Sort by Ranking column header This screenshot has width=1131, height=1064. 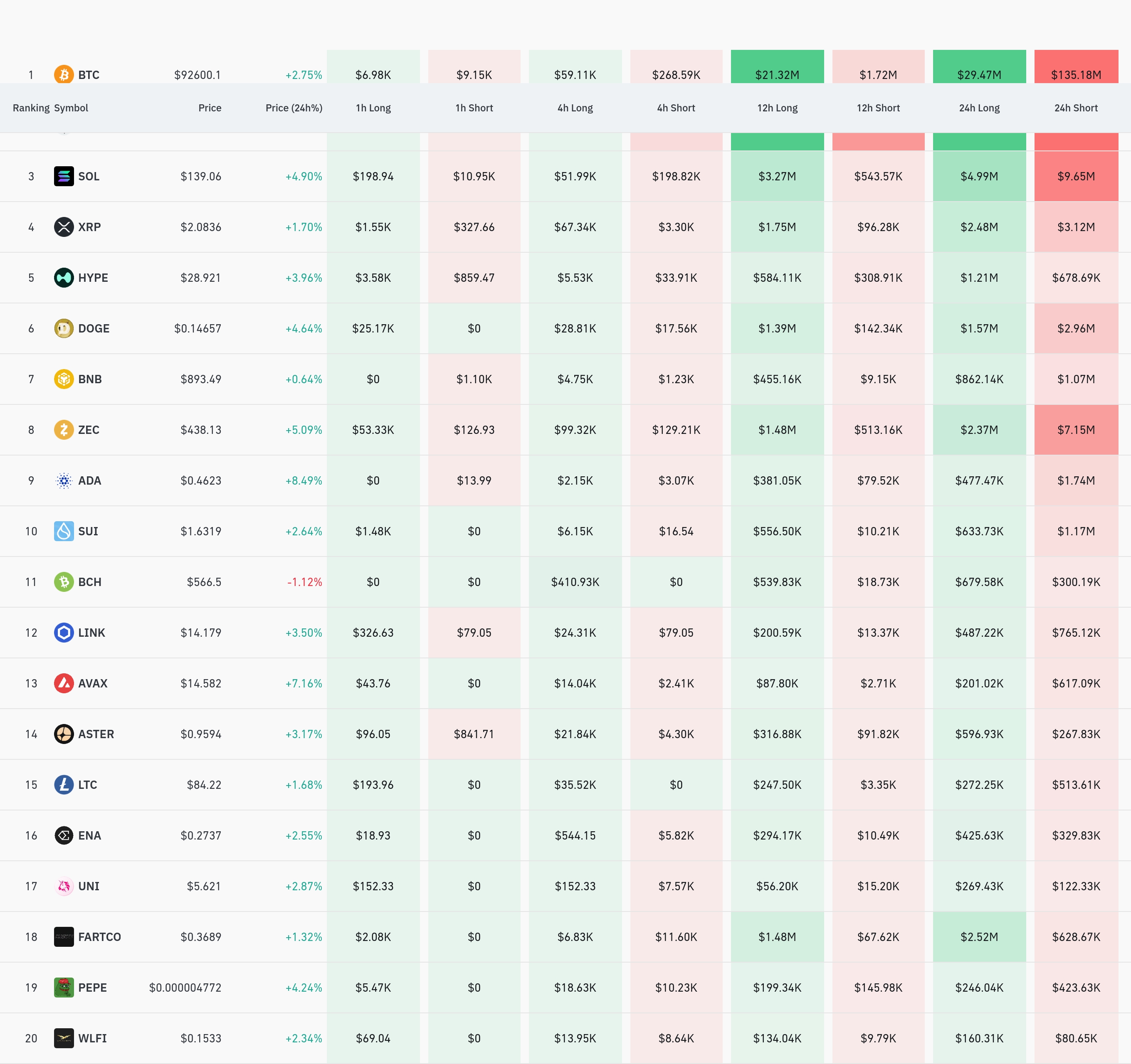(x=31, y=108)
